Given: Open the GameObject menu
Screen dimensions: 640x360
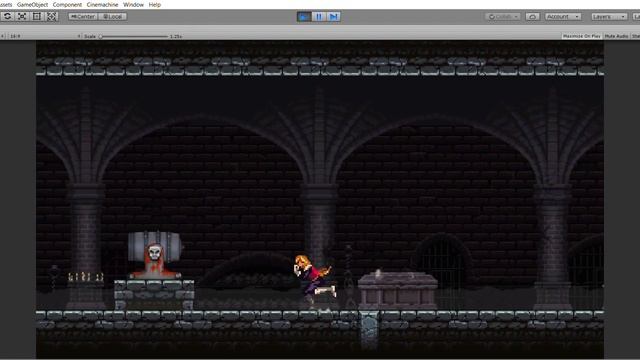Looking at the screenshot, I should tap(32, 4).
